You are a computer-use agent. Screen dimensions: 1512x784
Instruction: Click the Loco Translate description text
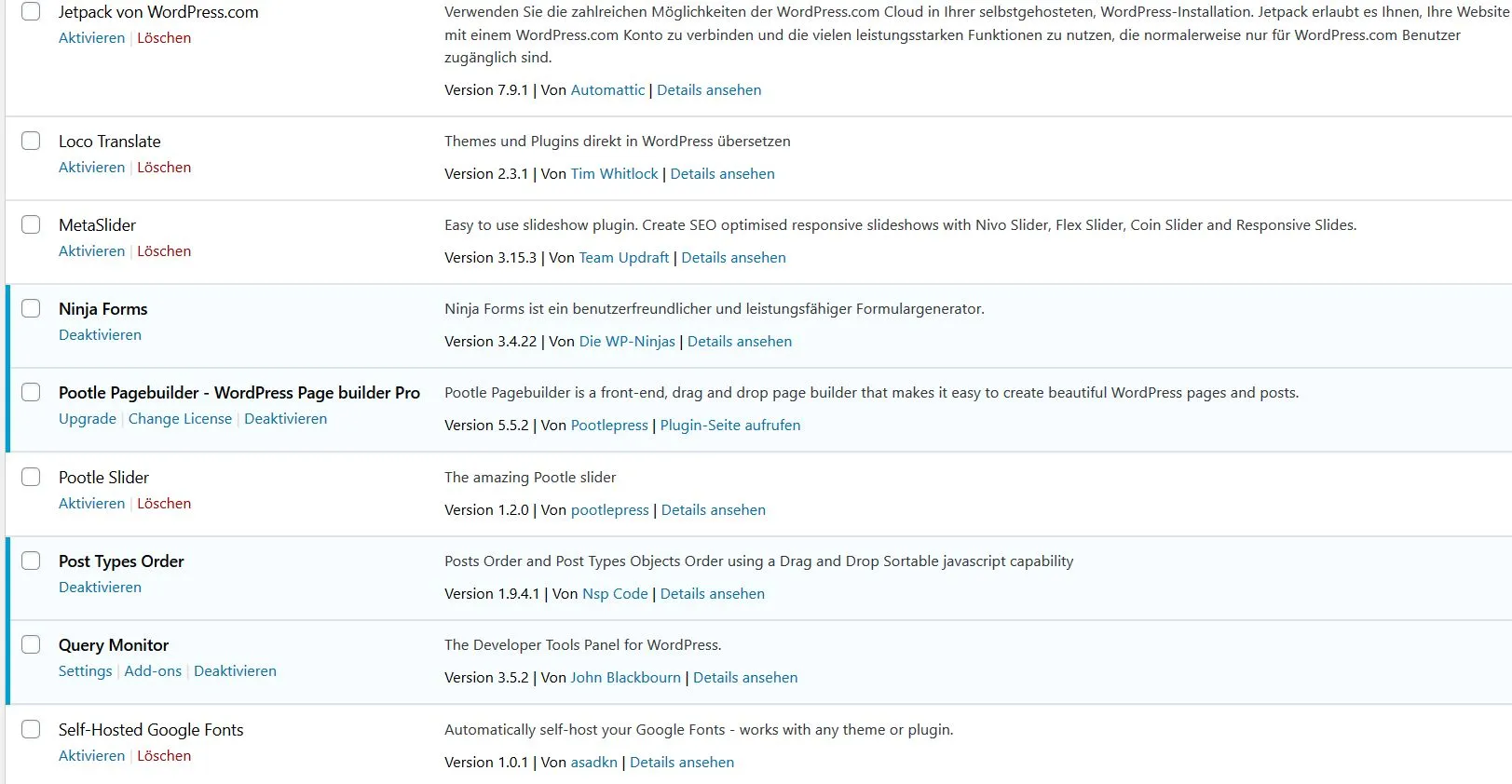[x=618, y=142]
